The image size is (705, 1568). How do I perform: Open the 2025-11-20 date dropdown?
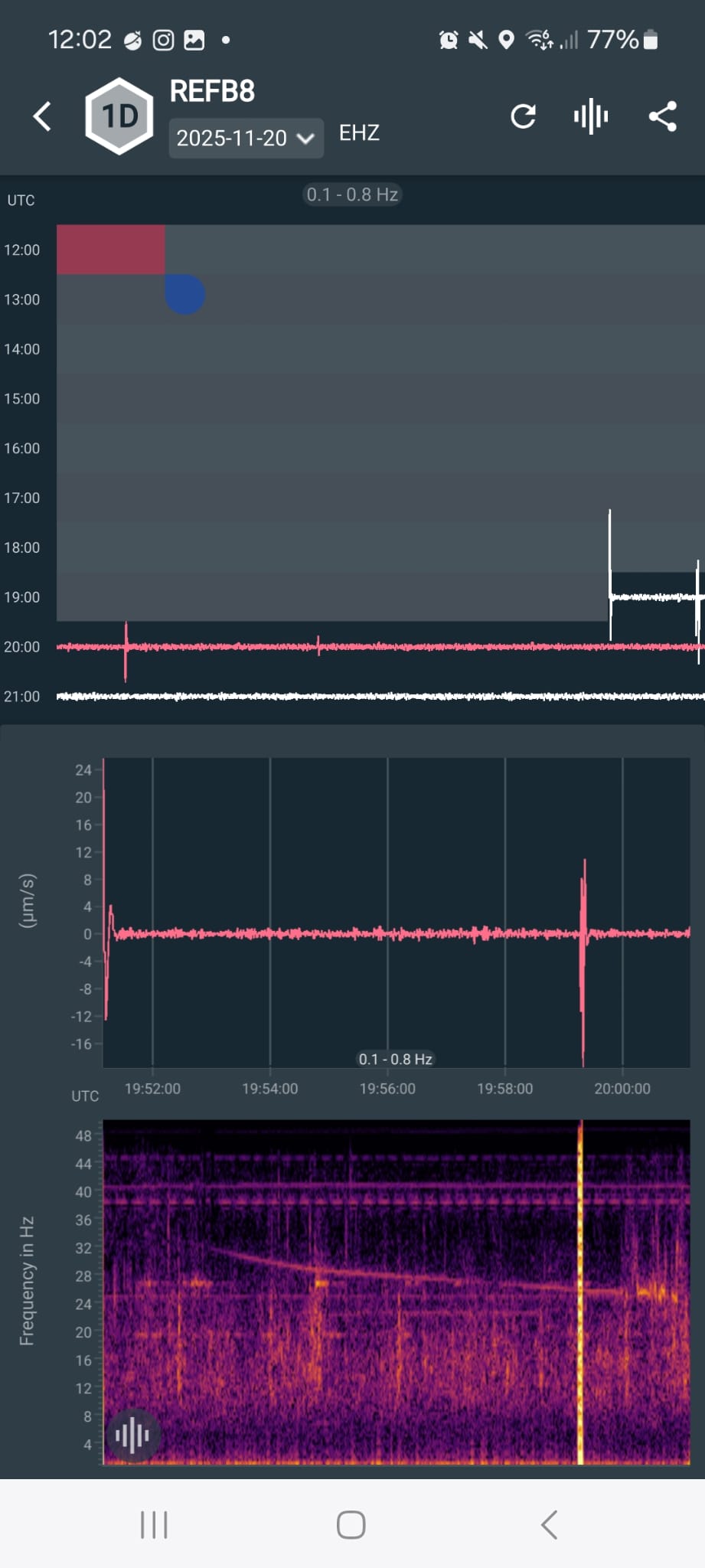(x=245, y=139)
